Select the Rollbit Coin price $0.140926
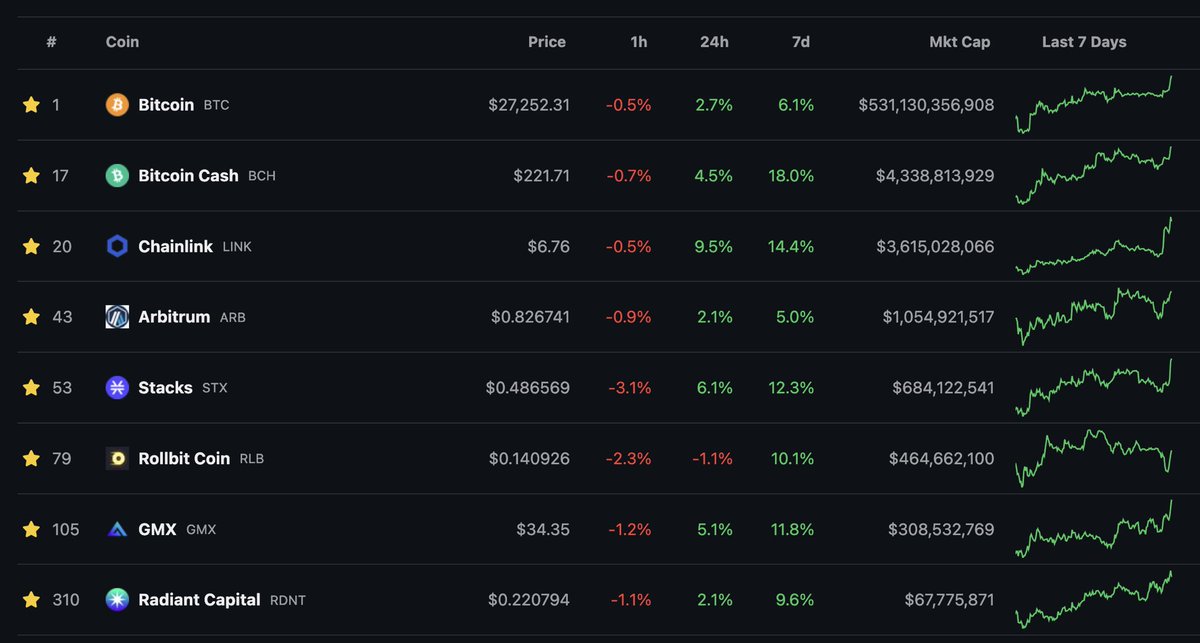Image resolution: width=1200 pixels, height=643 pixels. click(x=530, y=458)
